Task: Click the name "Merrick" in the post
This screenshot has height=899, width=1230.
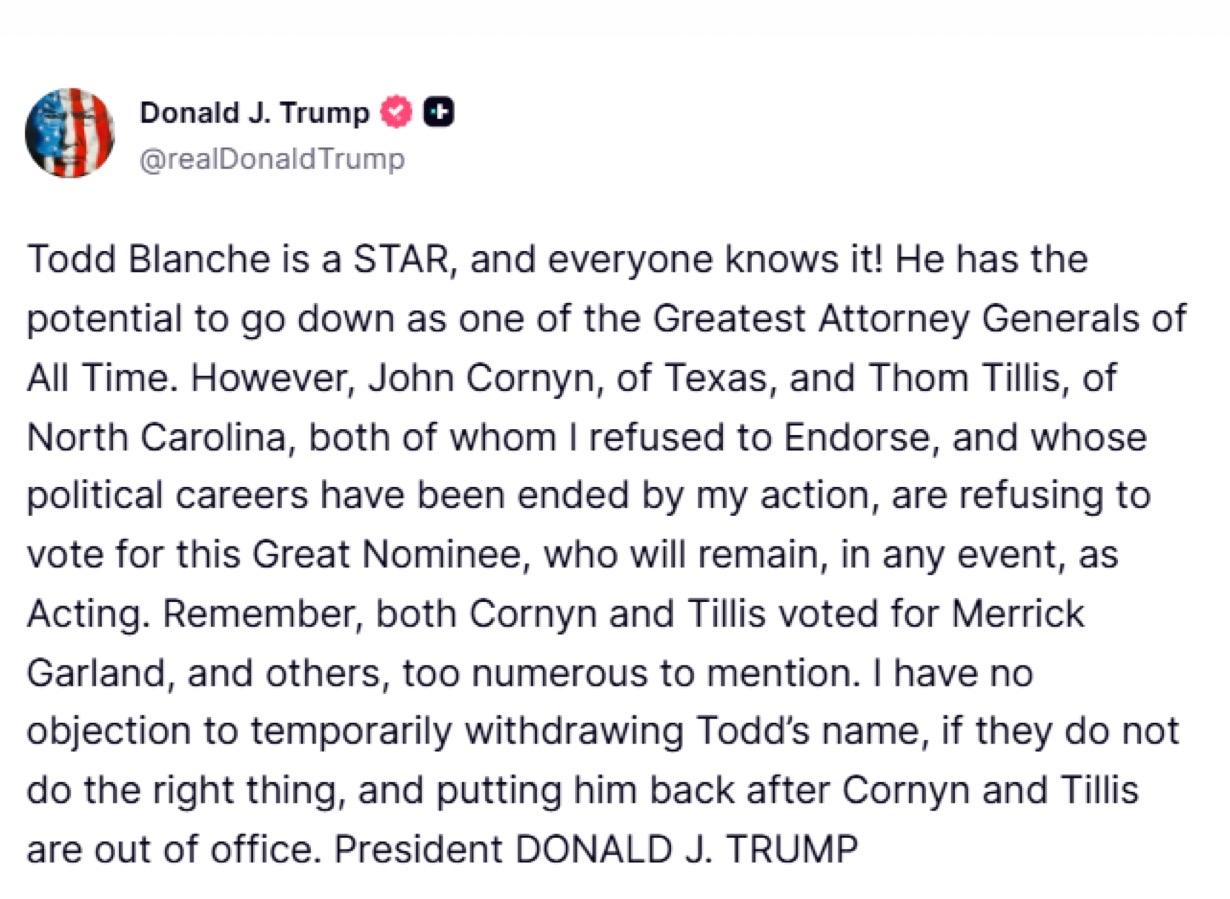Action: click(x=1018, y=614)
